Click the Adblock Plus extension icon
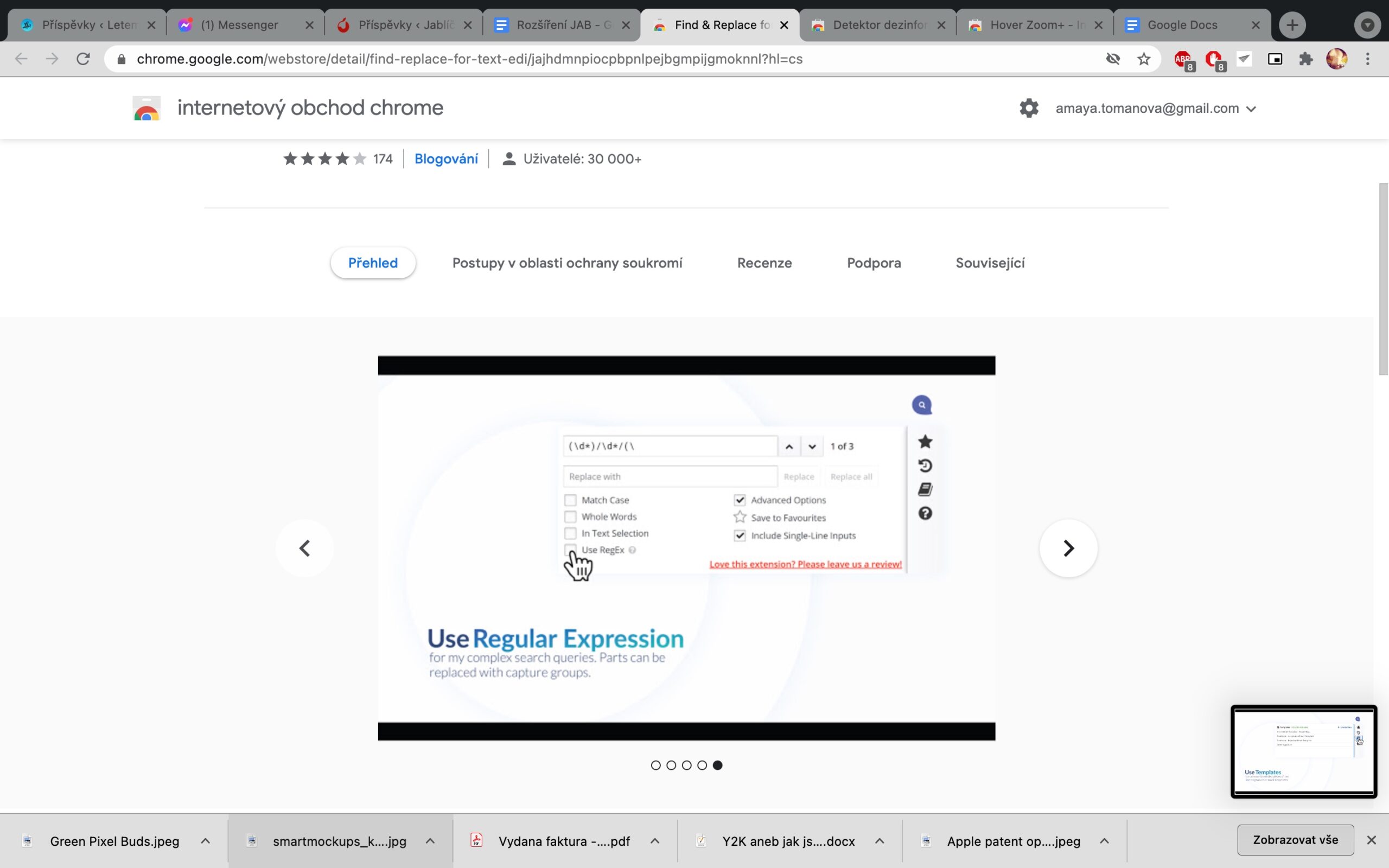This screenshot has width=1389, height=868. 1182,59
